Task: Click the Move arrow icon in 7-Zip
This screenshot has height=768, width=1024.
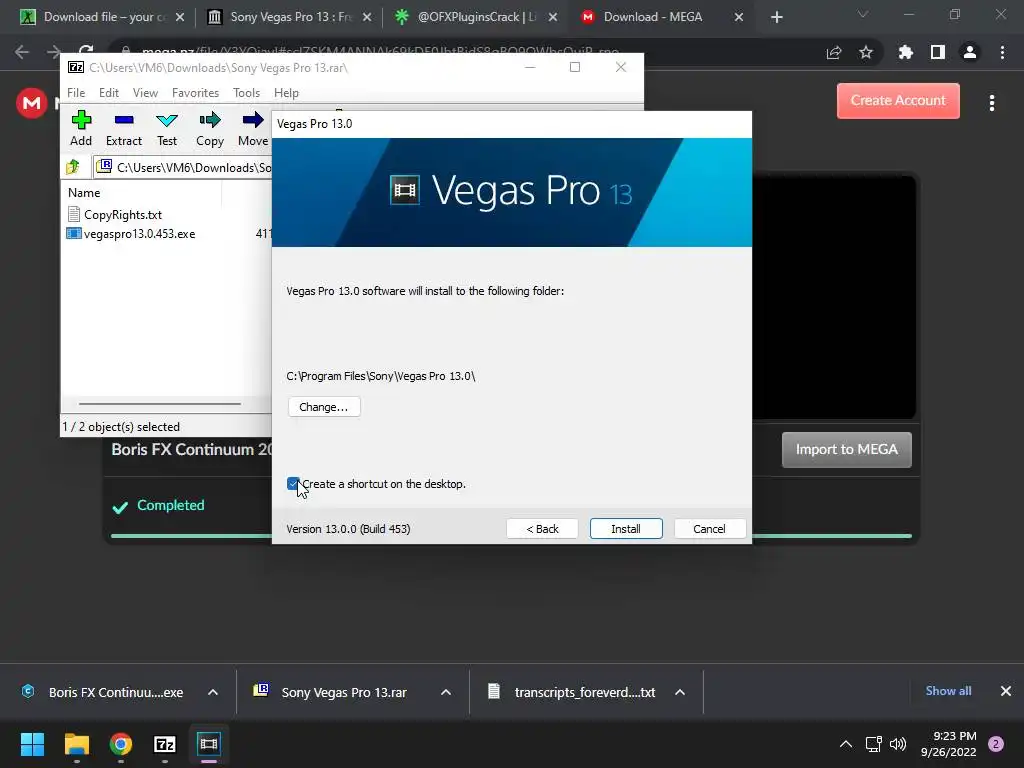Action: pos(253,120)
